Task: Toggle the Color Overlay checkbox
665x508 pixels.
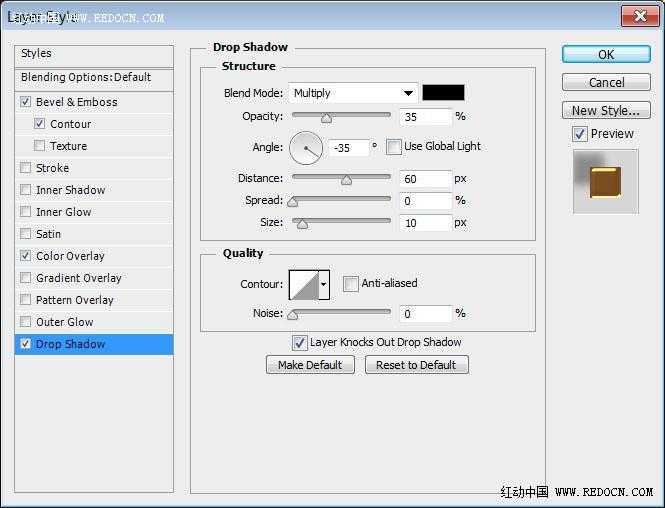Action: (x=25, y=256)
